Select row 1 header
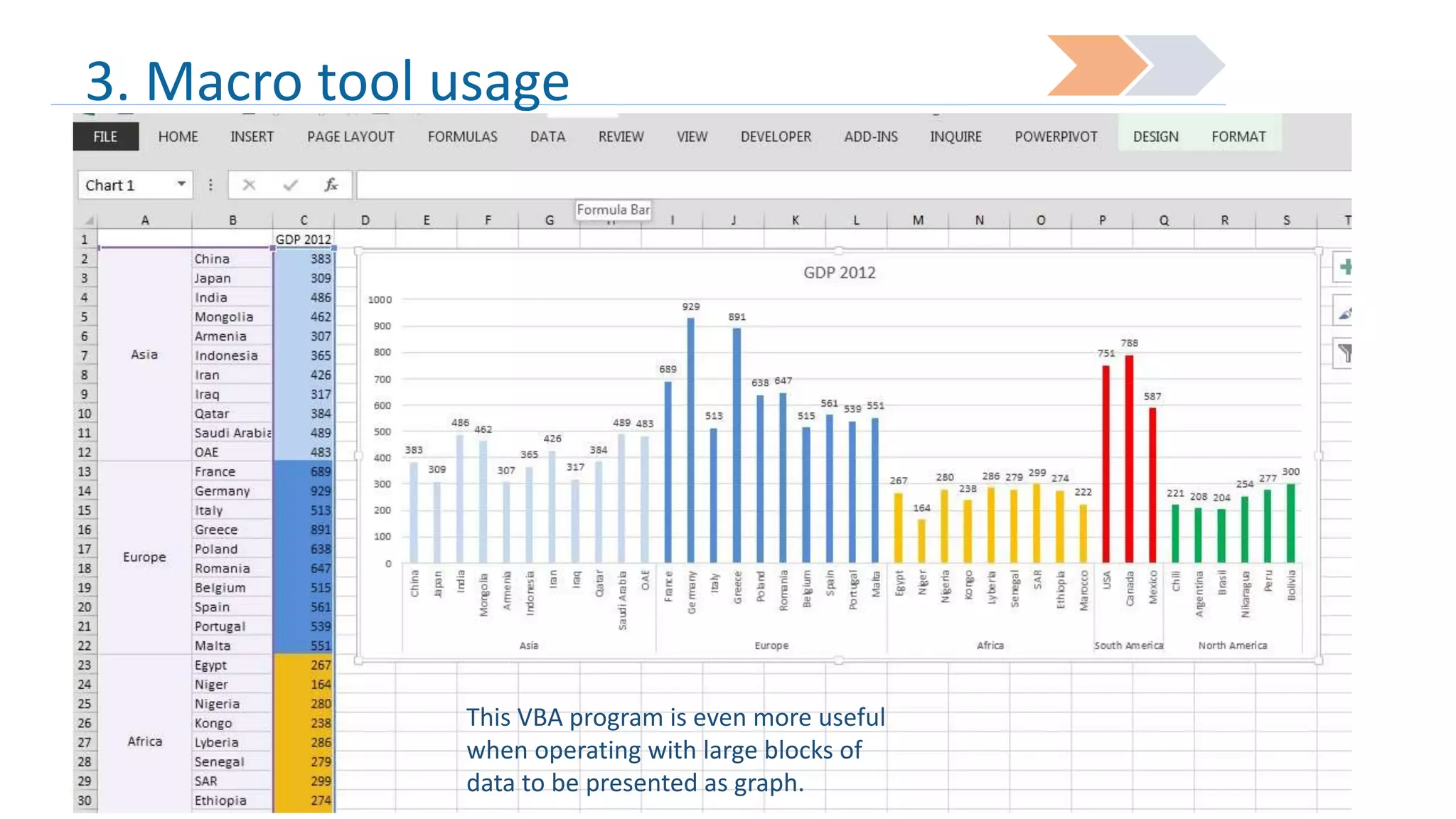The width and height of the screenshot is (1456, 819). pos(85,240)
